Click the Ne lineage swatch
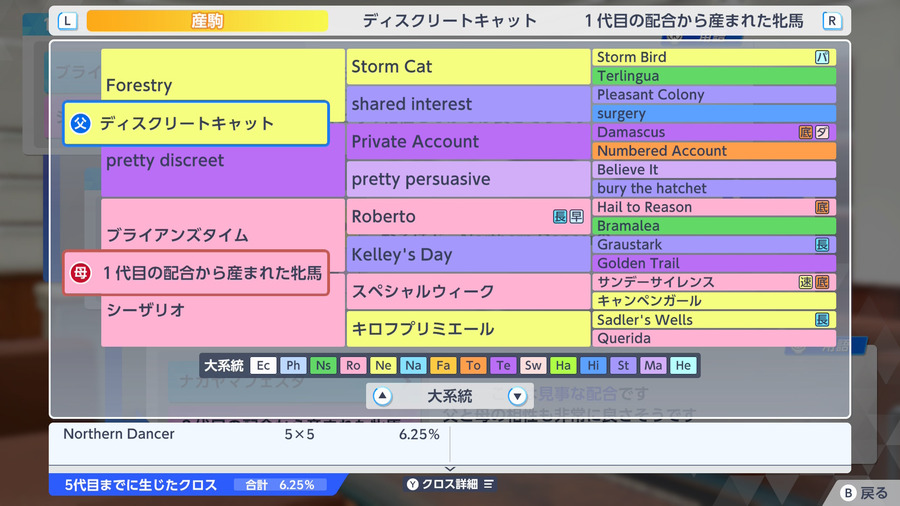 383,365
